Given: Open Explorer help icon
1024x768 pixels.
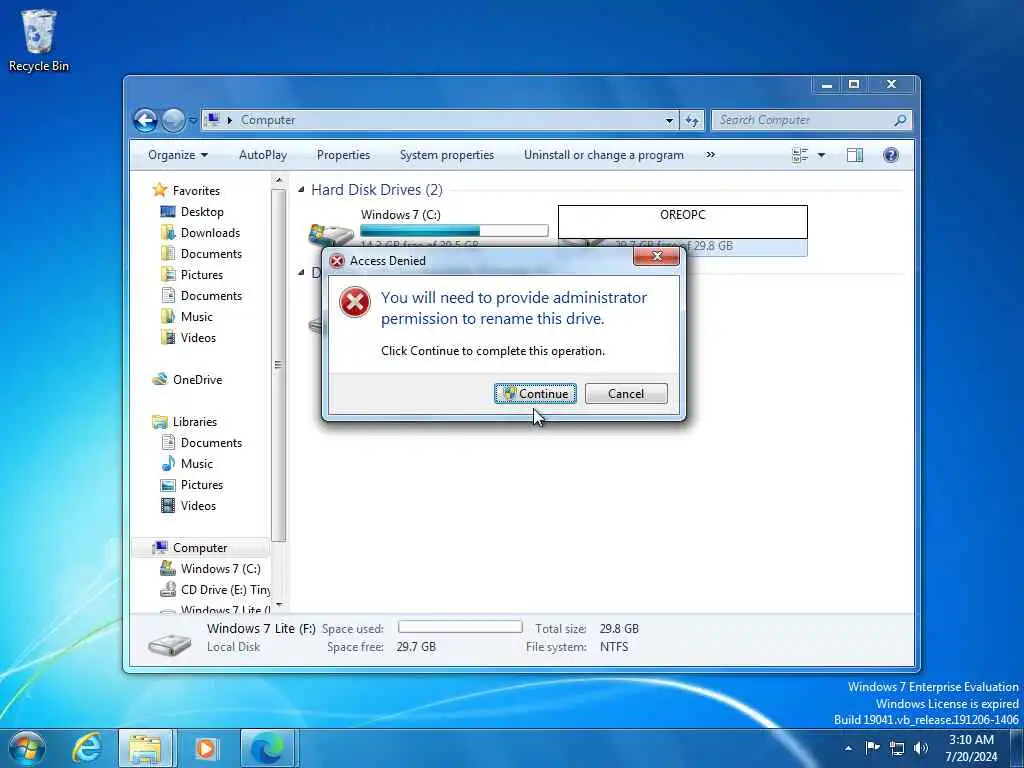Looking at the screenshot, I should tap(891, 155).
